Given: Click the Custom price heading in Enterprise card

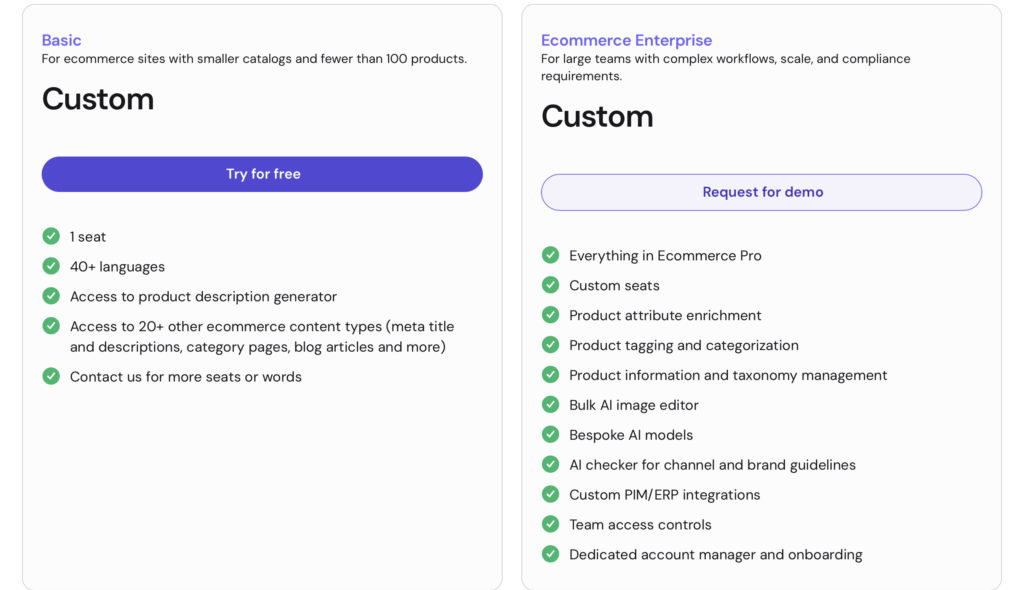Looking at the screenshot, I should pyautogui.click(x=597, y=116).
